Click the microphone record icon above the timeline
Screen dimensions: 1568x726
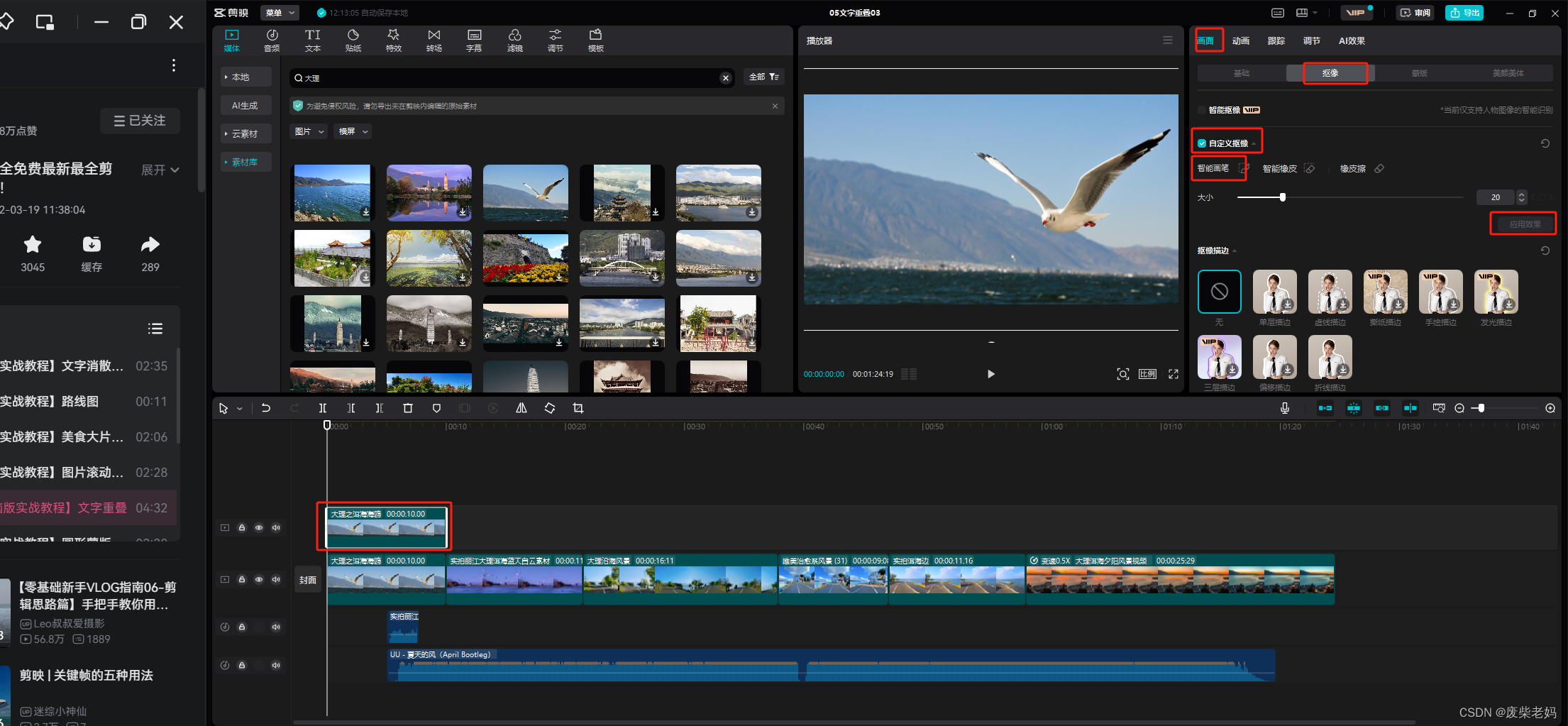pos(1285,408)
